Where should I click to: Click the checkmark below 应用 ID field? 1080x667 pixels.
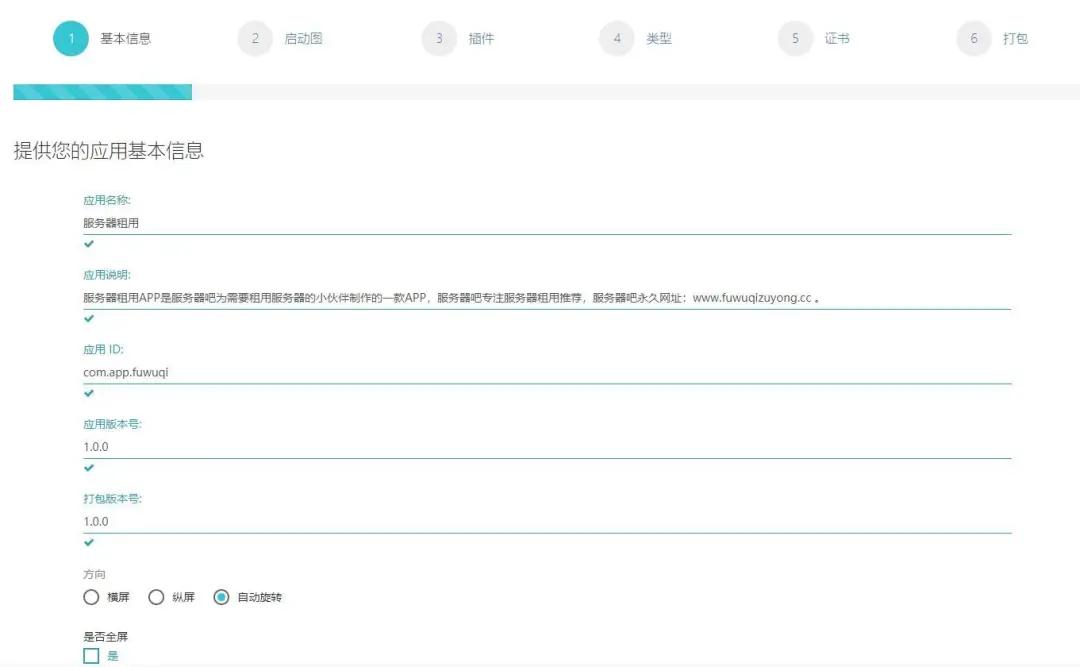click(x=89, y=392)
